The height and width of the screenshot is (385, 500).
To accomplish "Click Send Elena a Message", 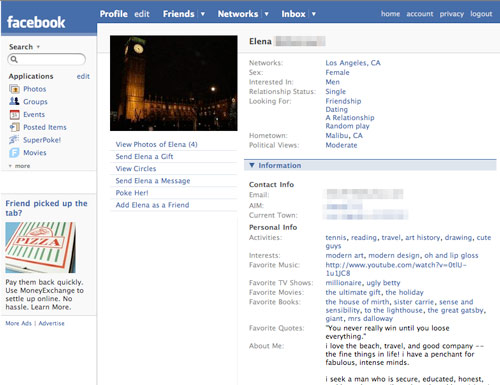I will 153,181.
